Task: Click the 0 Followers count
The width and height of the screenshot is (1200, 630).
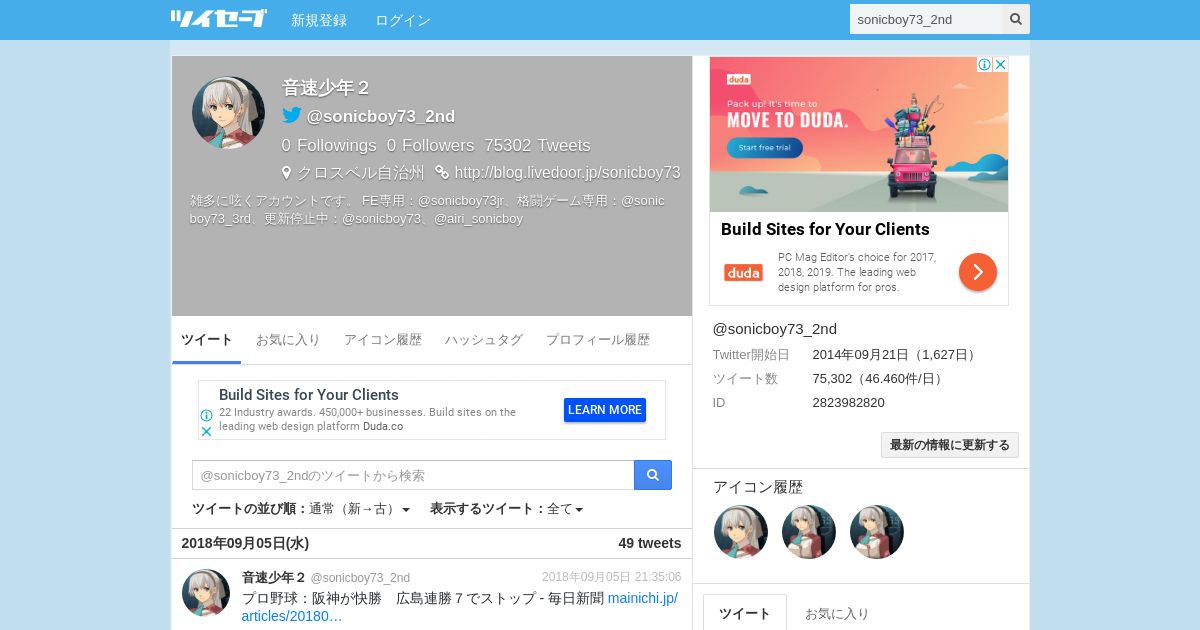Action: [431, 145]
